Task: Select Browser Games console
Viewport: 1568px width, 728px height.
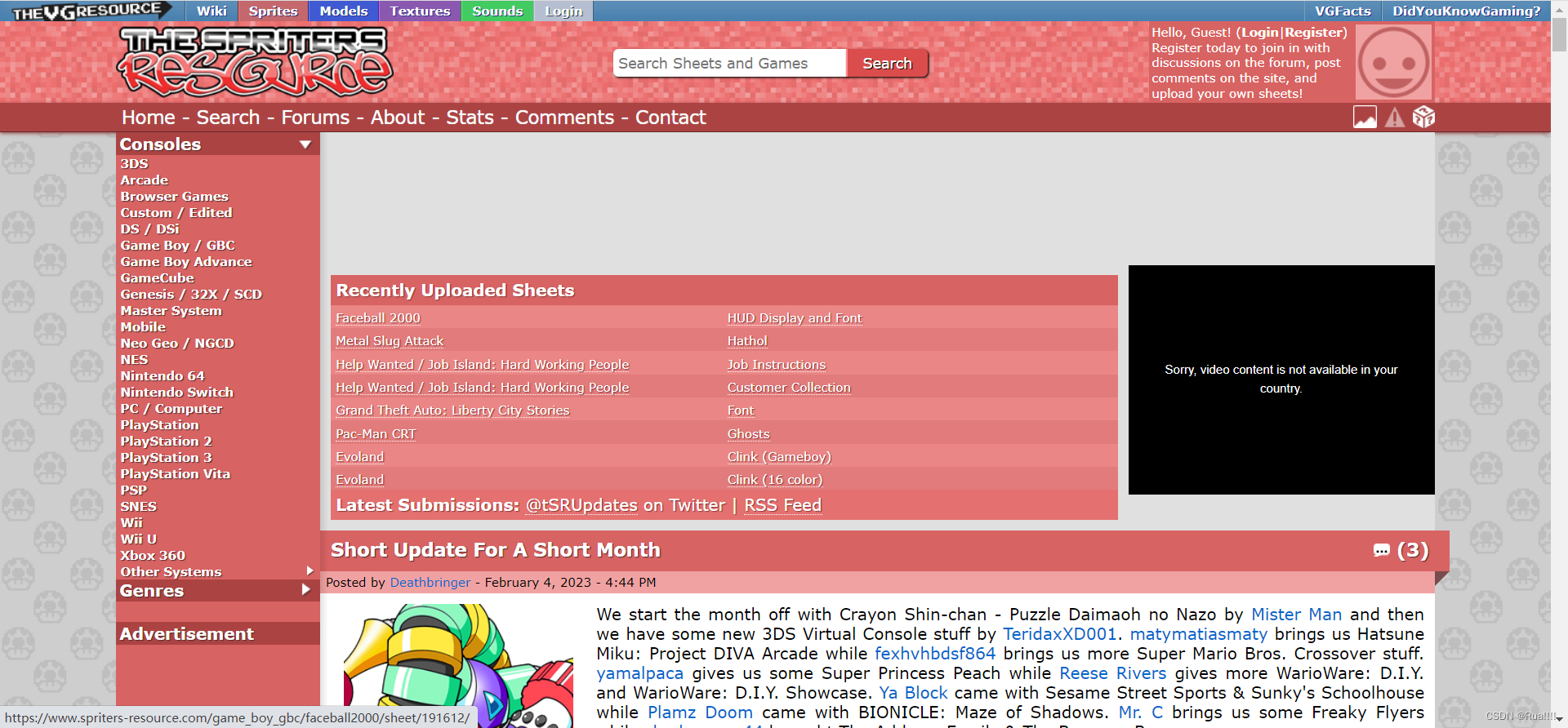Action: pos(174,196)
